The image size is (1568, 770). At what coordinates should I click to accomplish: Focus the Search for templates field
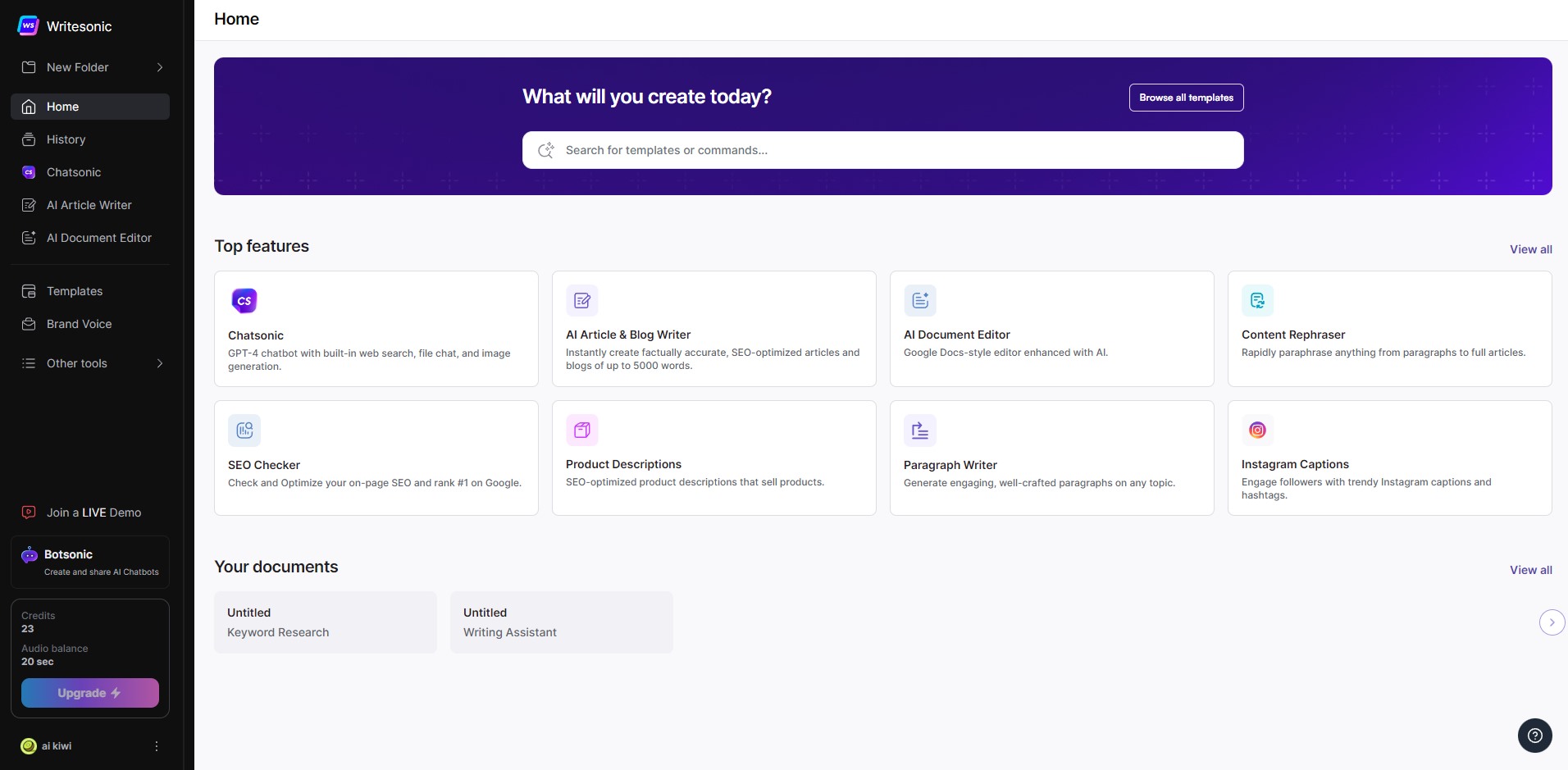coord(883,150)
